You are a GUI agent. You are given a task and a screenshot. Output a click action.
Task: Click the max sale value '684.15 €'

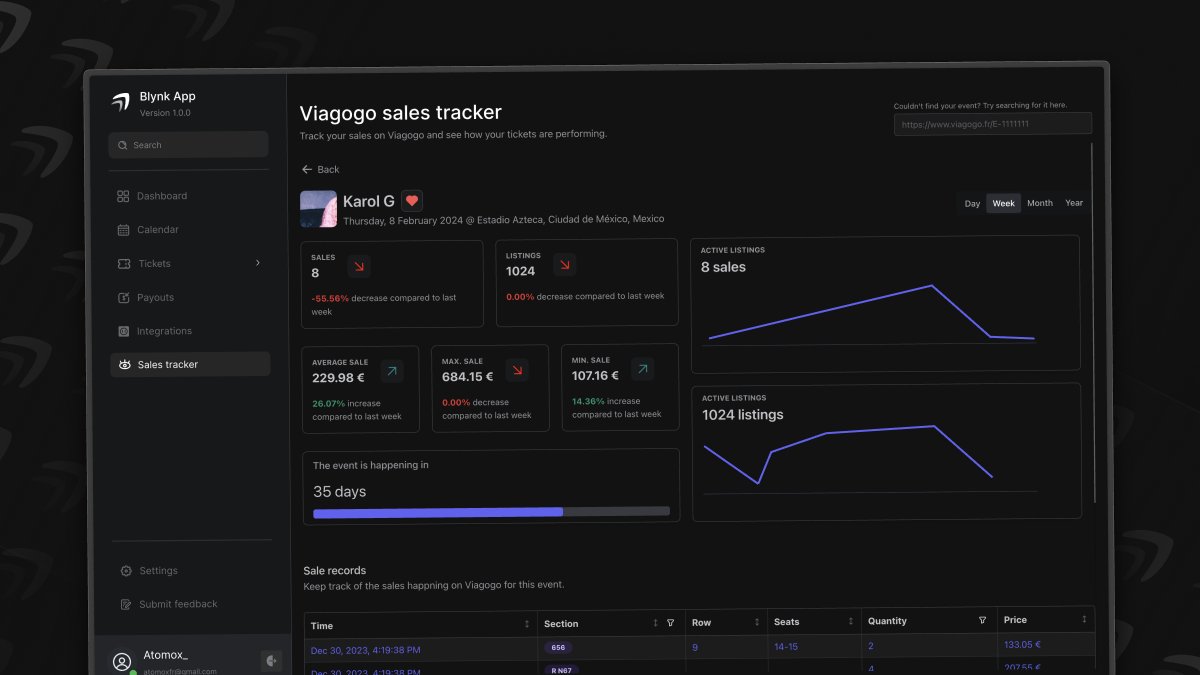coord(467,377)
